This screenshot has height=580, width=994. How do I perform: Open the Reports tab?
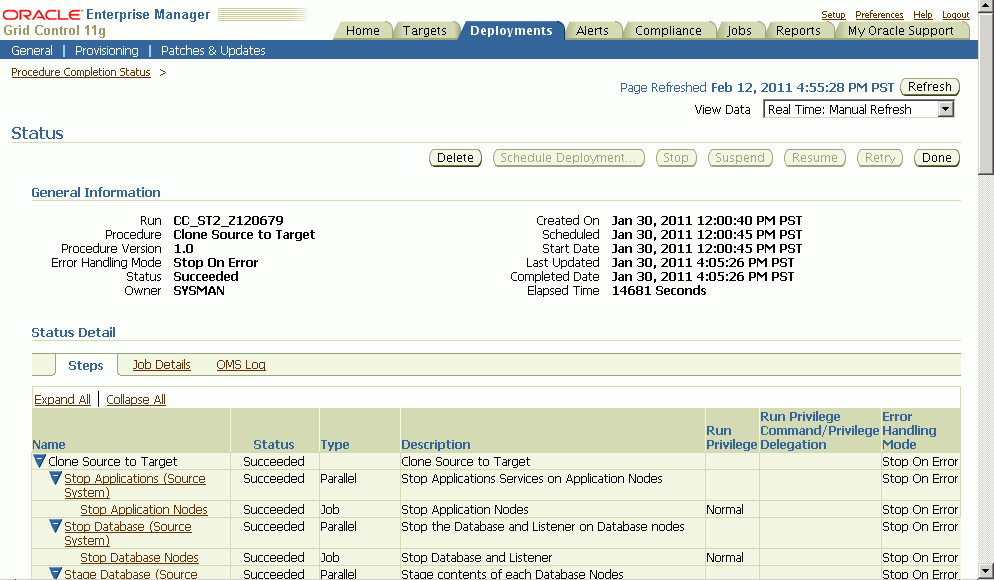798,30
